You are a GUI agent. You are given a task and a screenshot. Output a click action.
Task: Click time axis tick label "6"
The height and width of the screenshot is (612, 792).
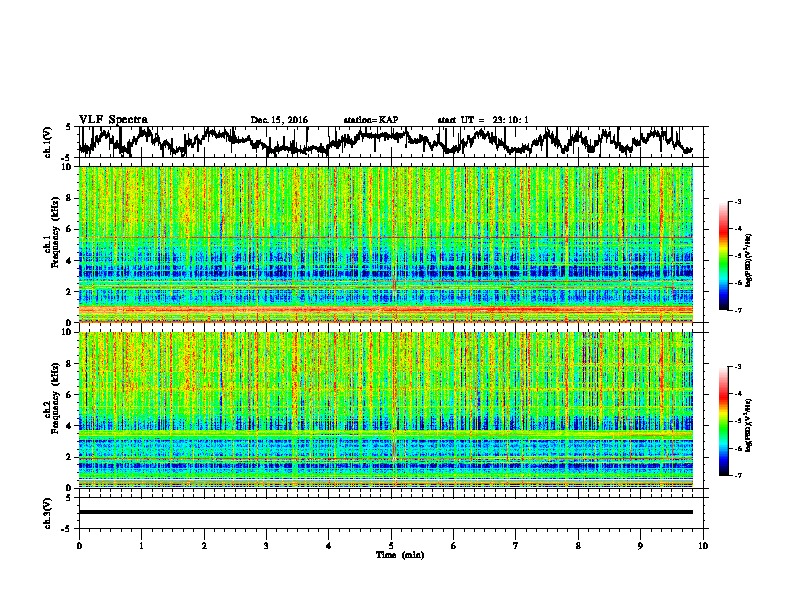tap(453, 546)
